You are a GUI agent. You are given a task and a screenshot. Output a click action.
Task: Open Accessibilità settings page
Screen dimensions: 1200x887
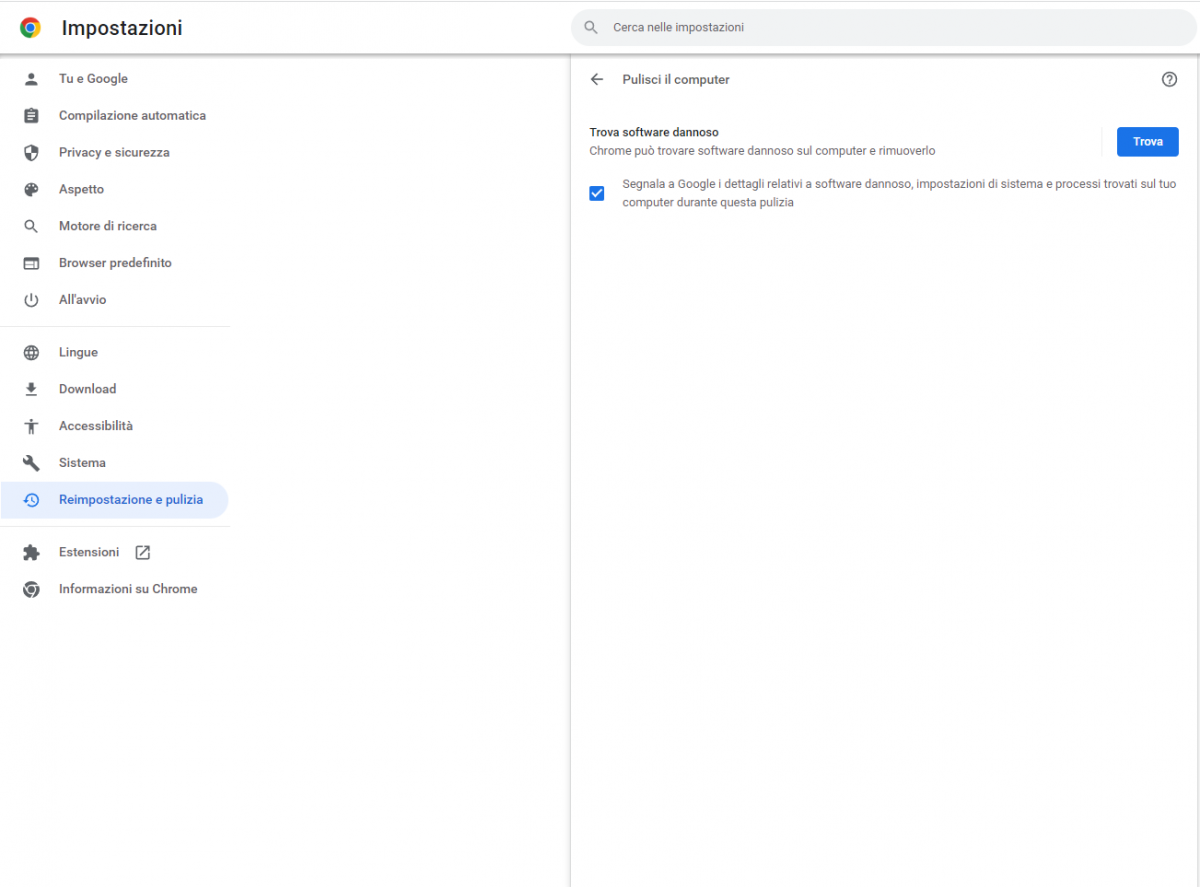96,426
